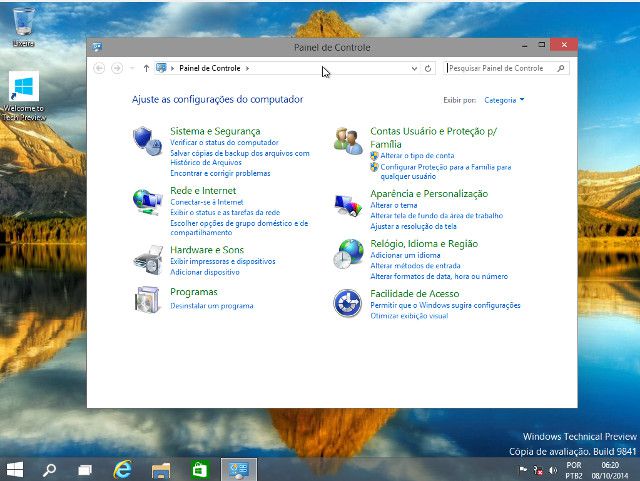
Task: Click Desinstalar um programa
Action: point(211,306)
